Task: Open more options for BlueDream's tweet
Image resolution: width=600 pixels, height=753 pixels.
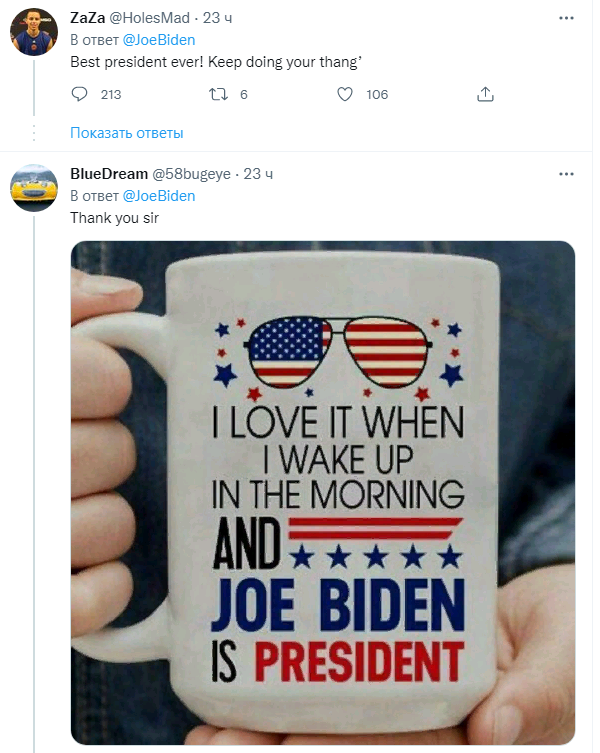Action: pos(567,174)
